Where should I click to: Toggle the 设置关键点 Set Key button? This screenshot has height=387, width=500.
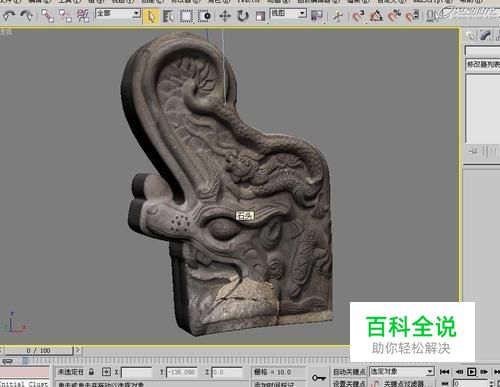click(x=349, y=383)
